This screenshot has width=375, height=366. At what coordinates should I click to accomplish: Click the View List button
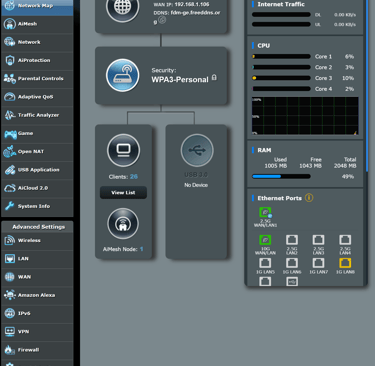click(x=123, y=193)
